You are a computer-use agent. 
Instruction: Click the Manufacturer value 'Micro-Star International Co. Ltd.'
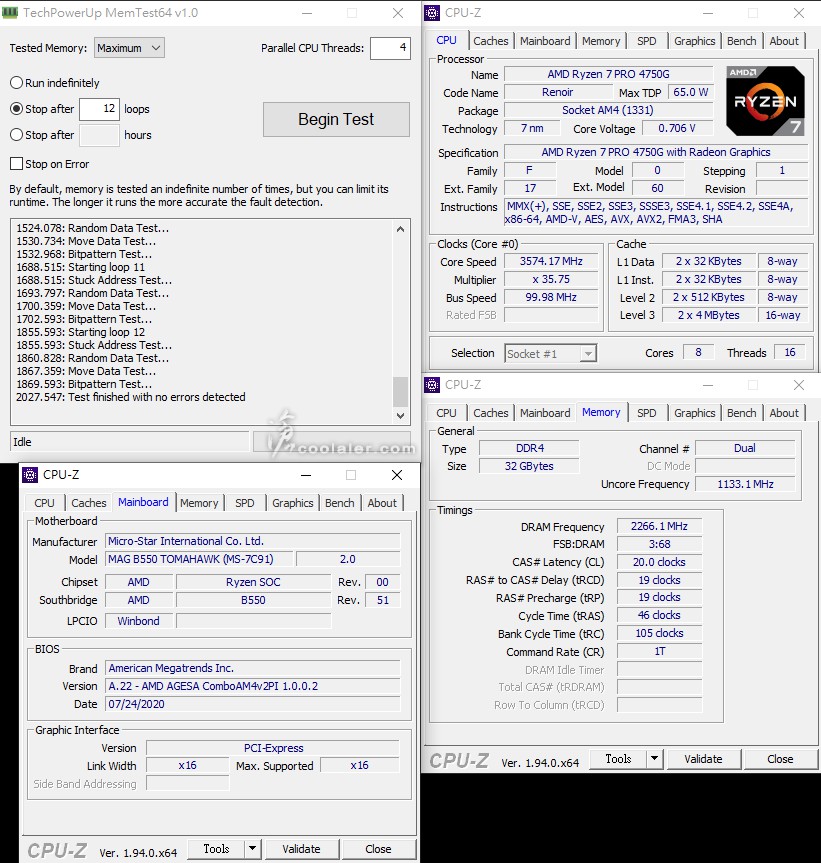[253, 541]
